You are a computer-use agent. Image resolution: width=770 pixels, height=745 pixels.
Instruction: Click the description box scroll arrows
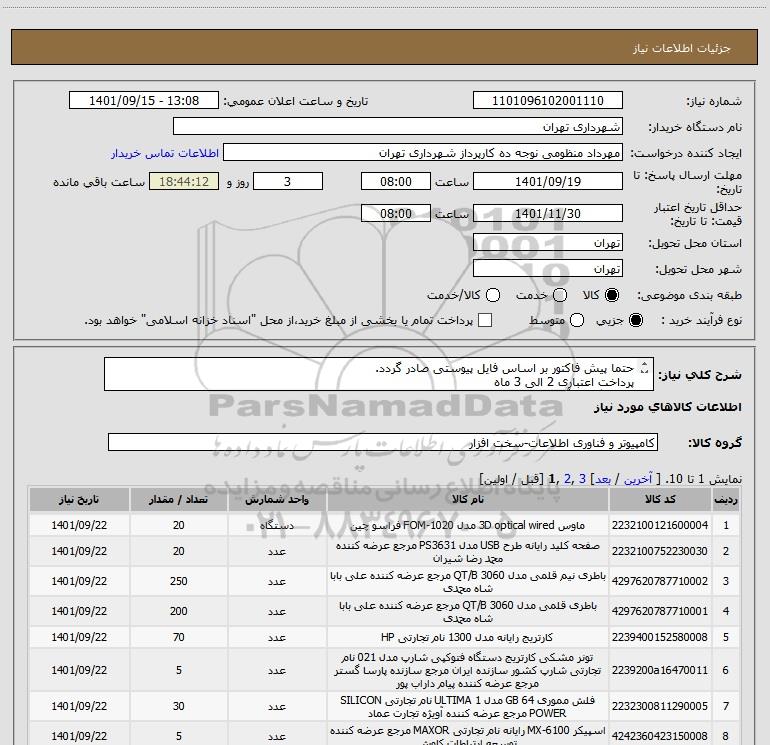(645, 367)
